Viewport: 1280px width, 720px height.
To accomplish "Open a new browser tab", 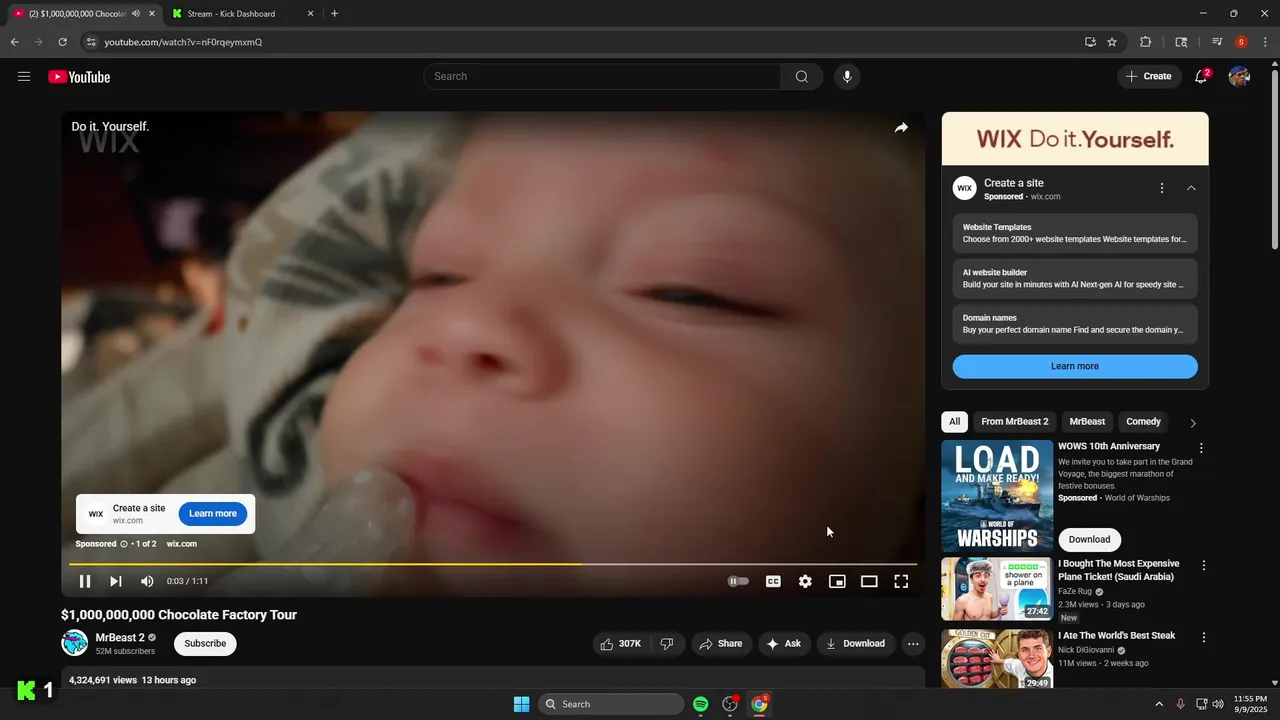I will [334, 14].
